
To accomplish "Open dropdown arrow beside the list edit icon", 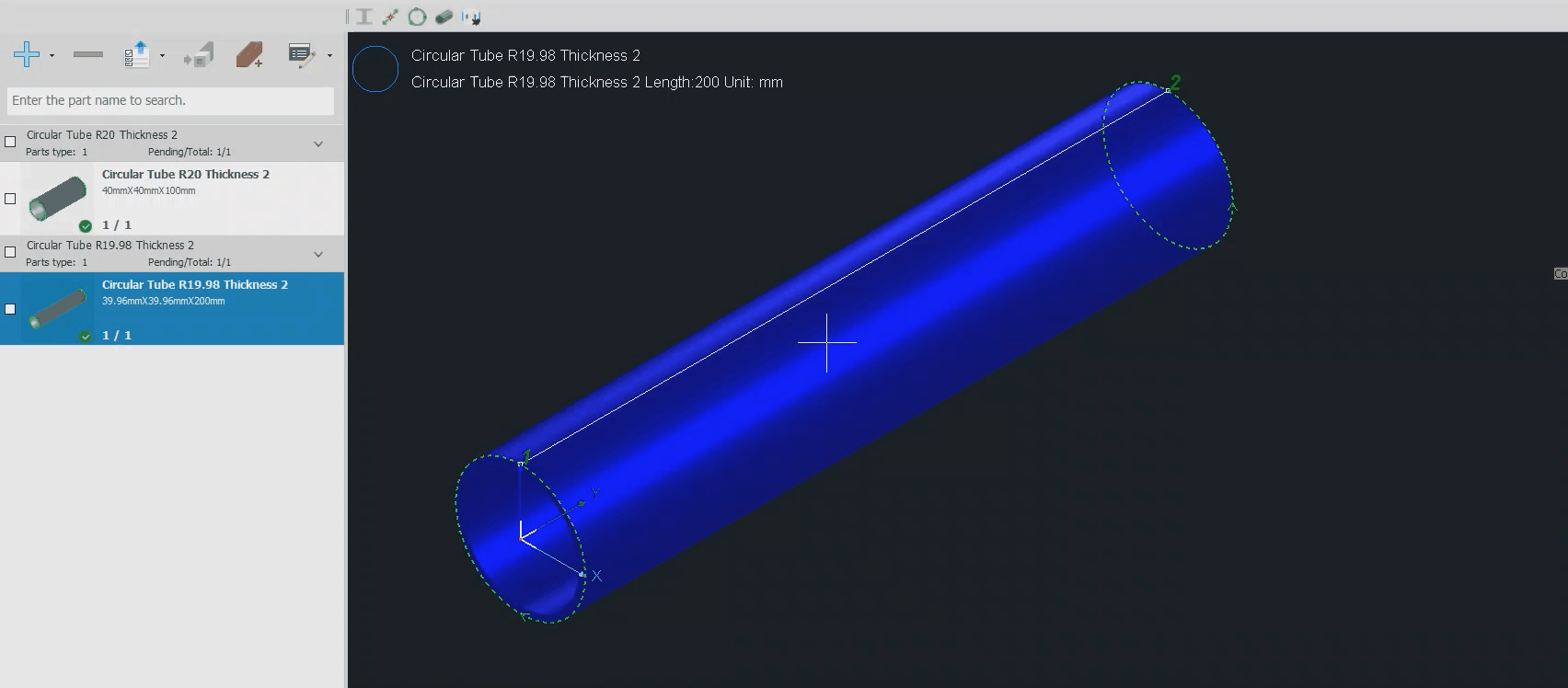I will click(x=329, y=56).
